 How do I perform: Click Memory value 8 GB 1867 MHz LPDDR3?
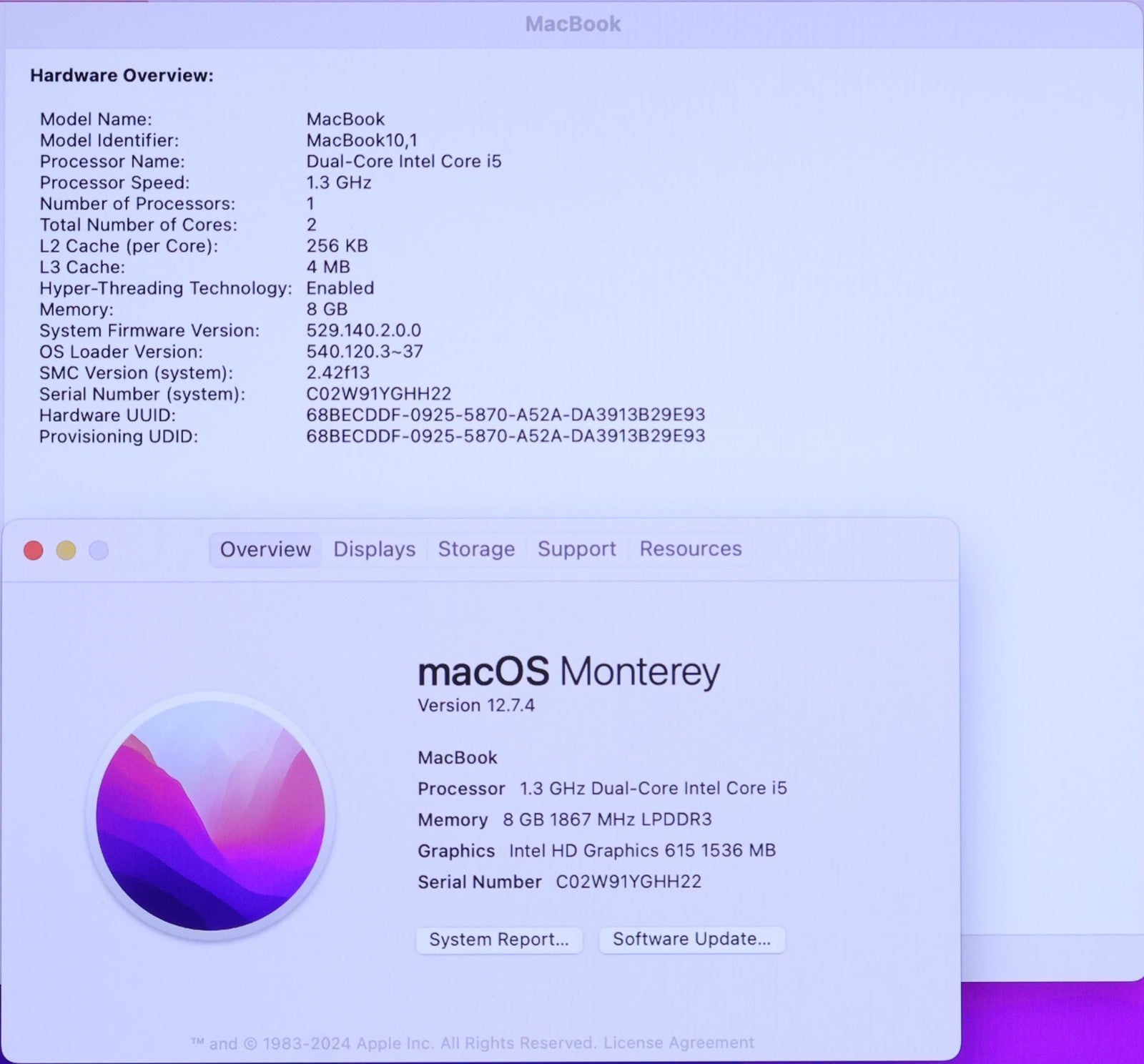click(607, 819)
